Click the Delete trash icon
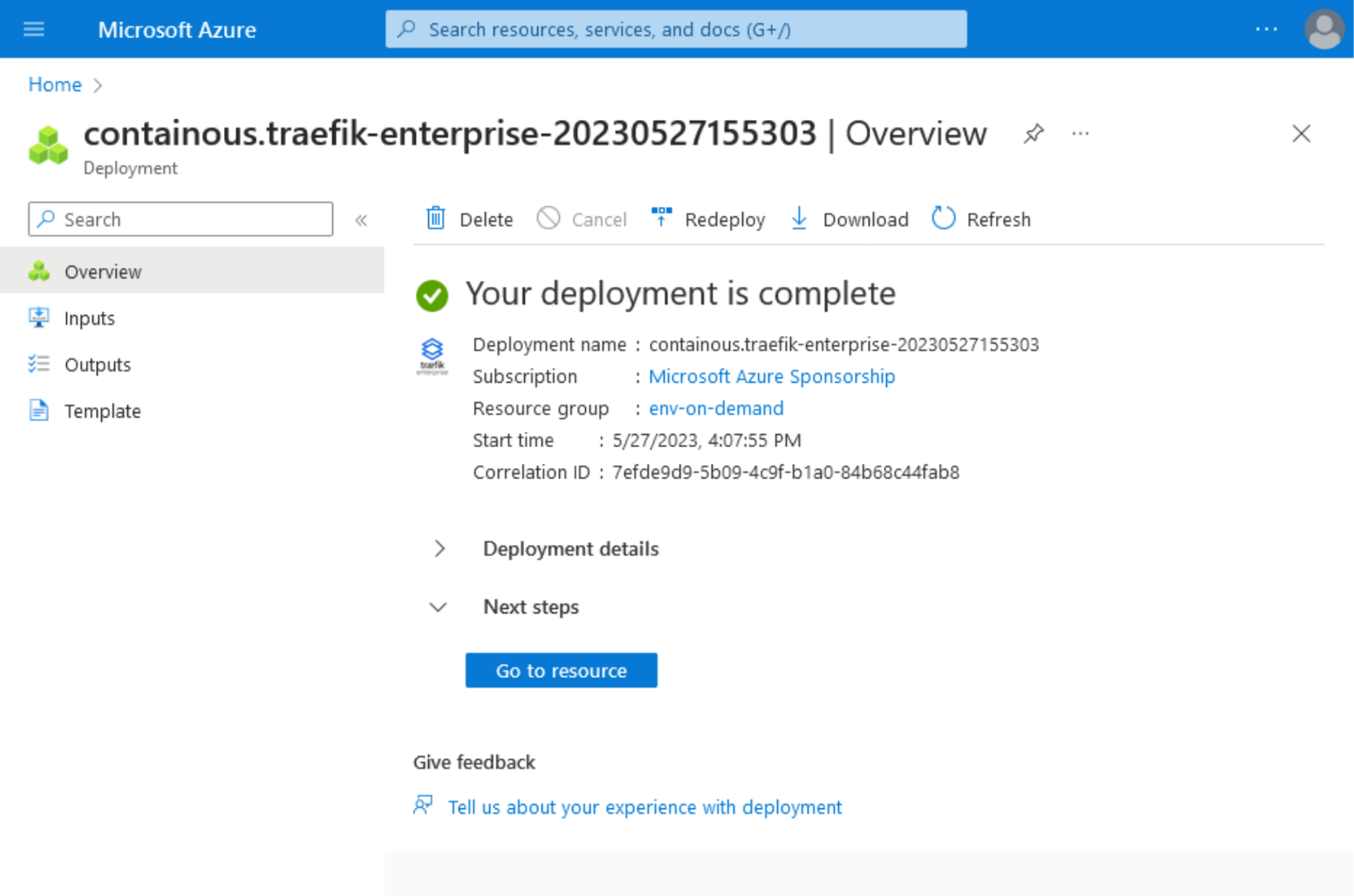The image size is (1354, 896). (436, 218)
